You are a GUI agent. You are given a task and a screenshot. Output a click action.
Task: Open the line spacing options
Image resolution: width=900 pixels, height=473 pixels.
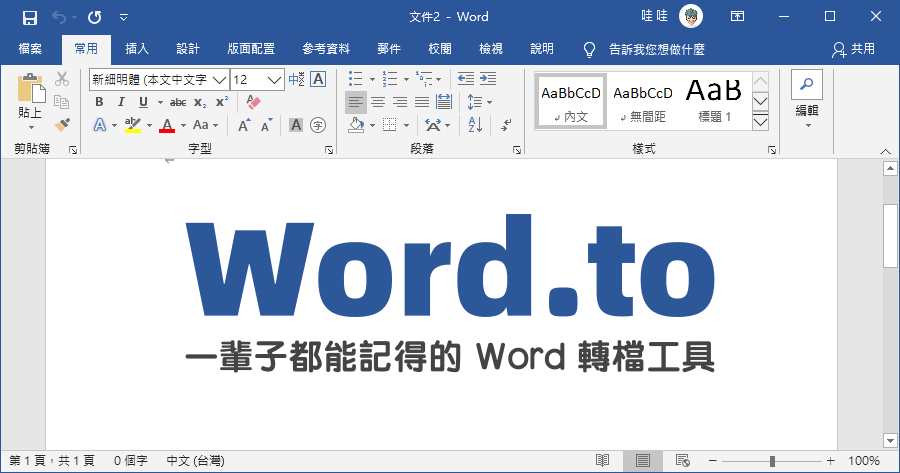[479, 102]
